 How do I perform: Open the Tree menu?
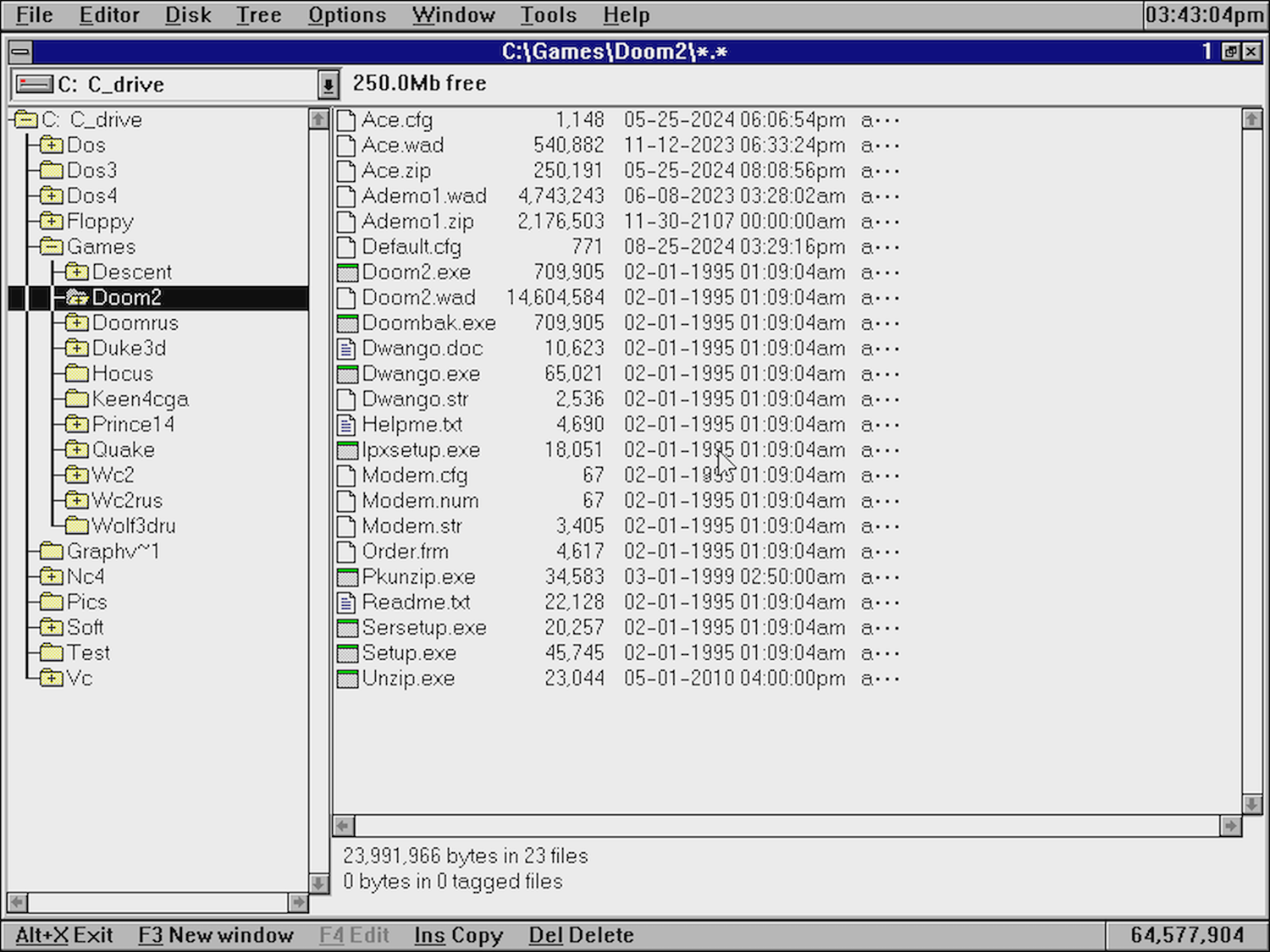[258, 15]
